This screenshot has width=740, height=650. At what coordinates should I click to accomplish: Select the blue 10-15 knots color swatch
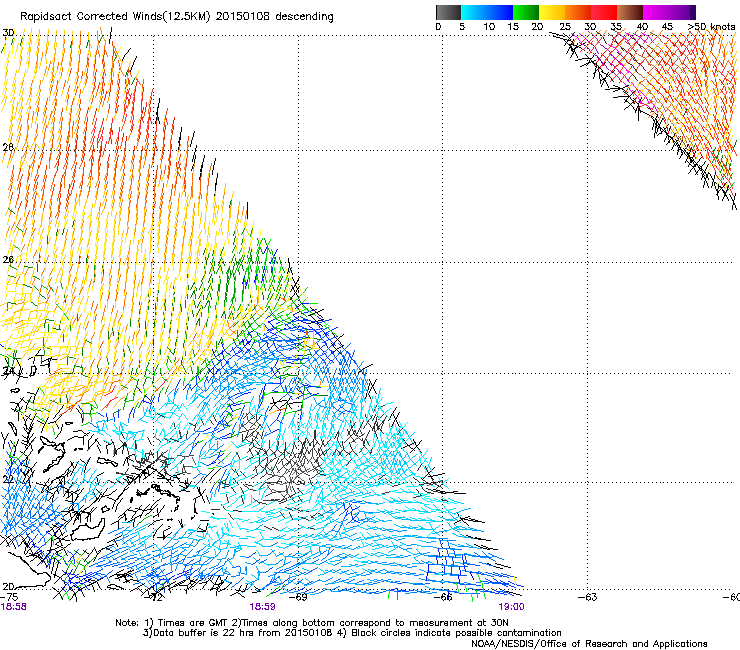[500, 12]
